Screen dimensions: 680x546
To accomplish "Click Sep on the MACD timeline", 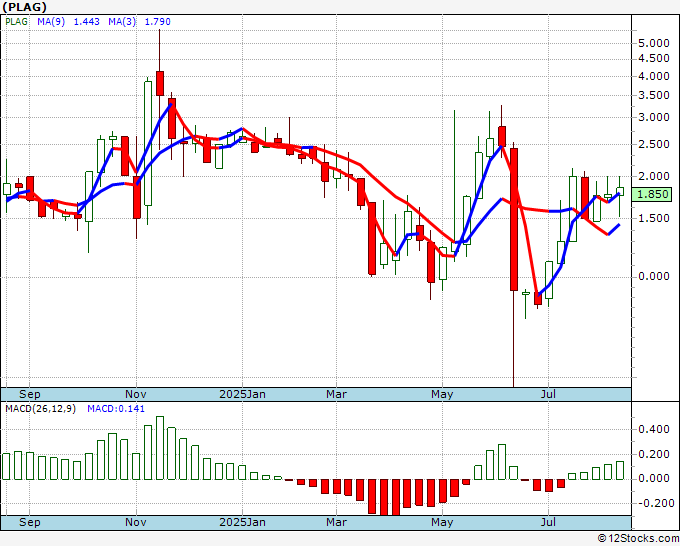I will point(29,522).
